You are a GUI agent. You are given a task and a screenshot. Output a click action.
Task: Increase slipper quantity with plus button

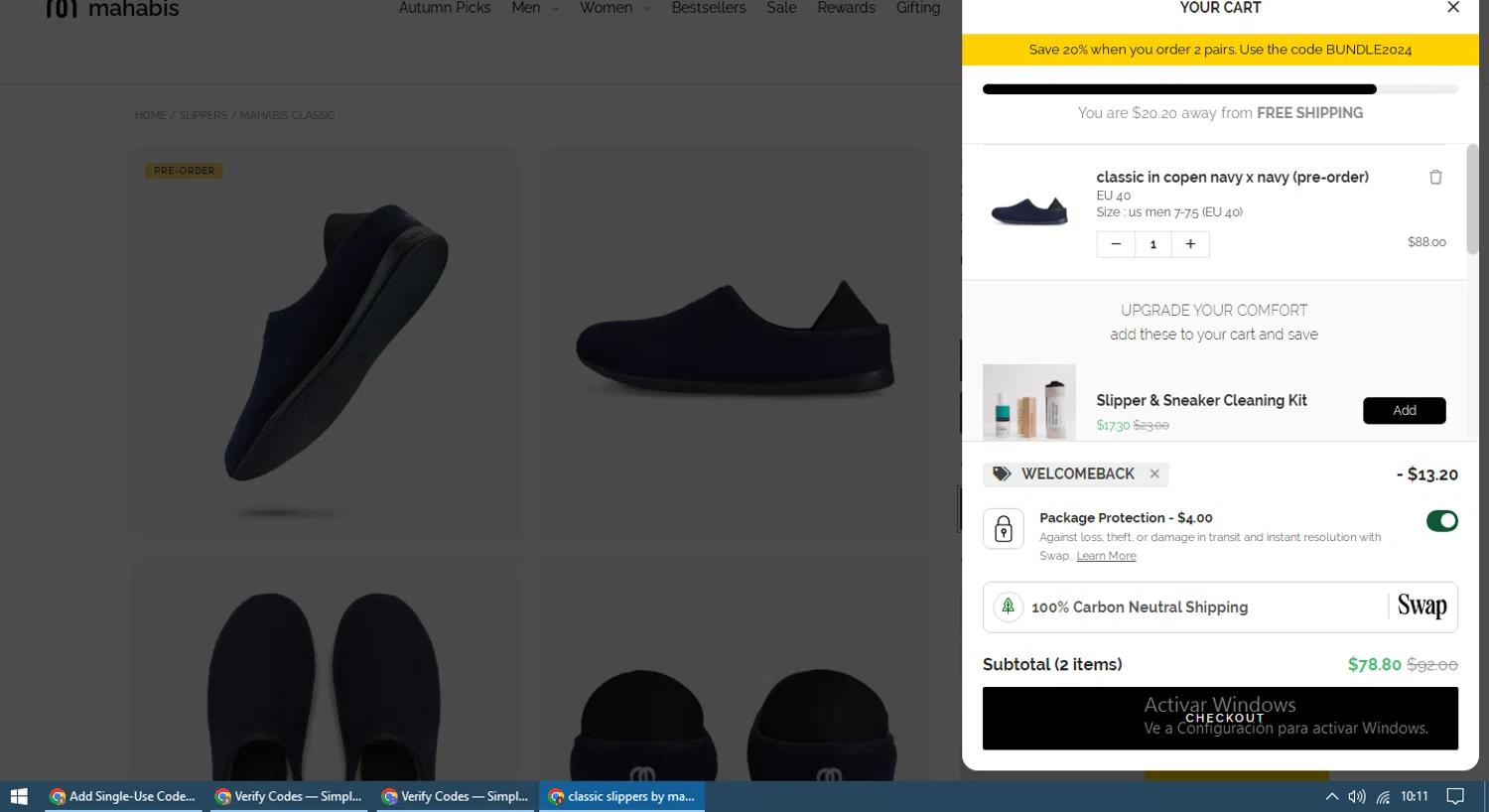(x=1190, y=244)
